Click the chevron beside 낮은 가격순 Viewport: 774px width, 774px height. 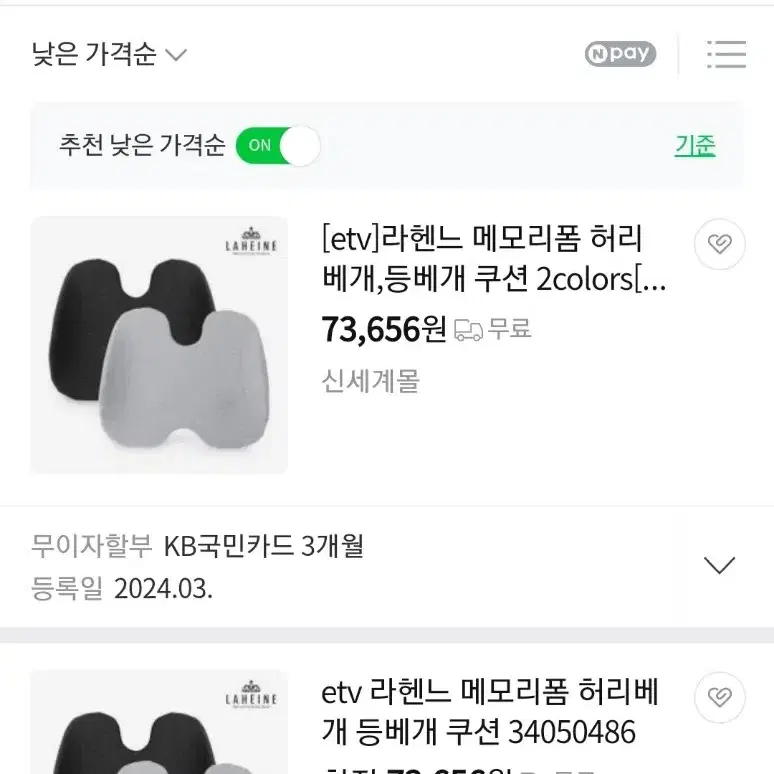point(176,55)
